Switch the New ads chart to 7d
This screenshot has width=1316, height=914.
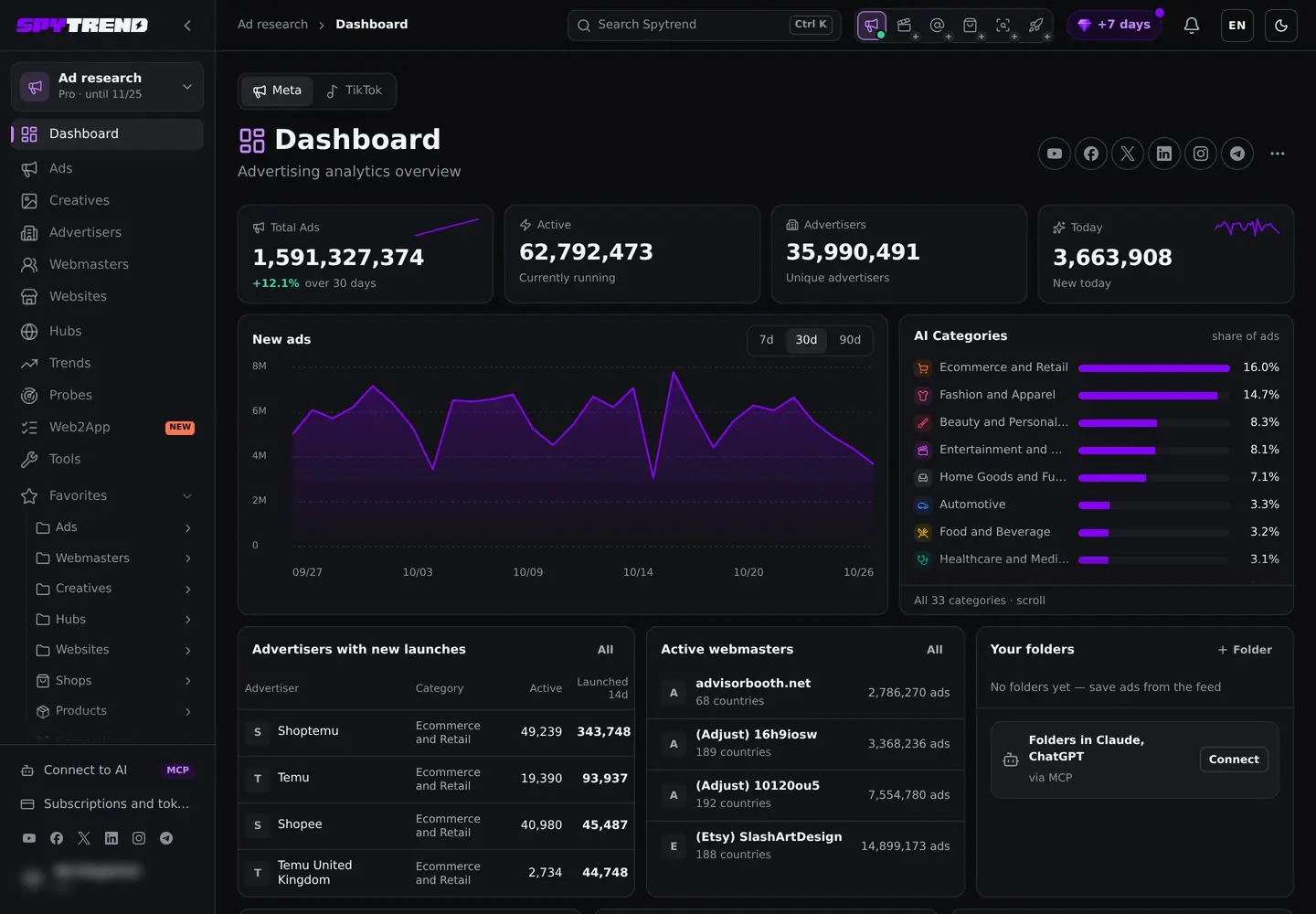click(x=767, y=340)
